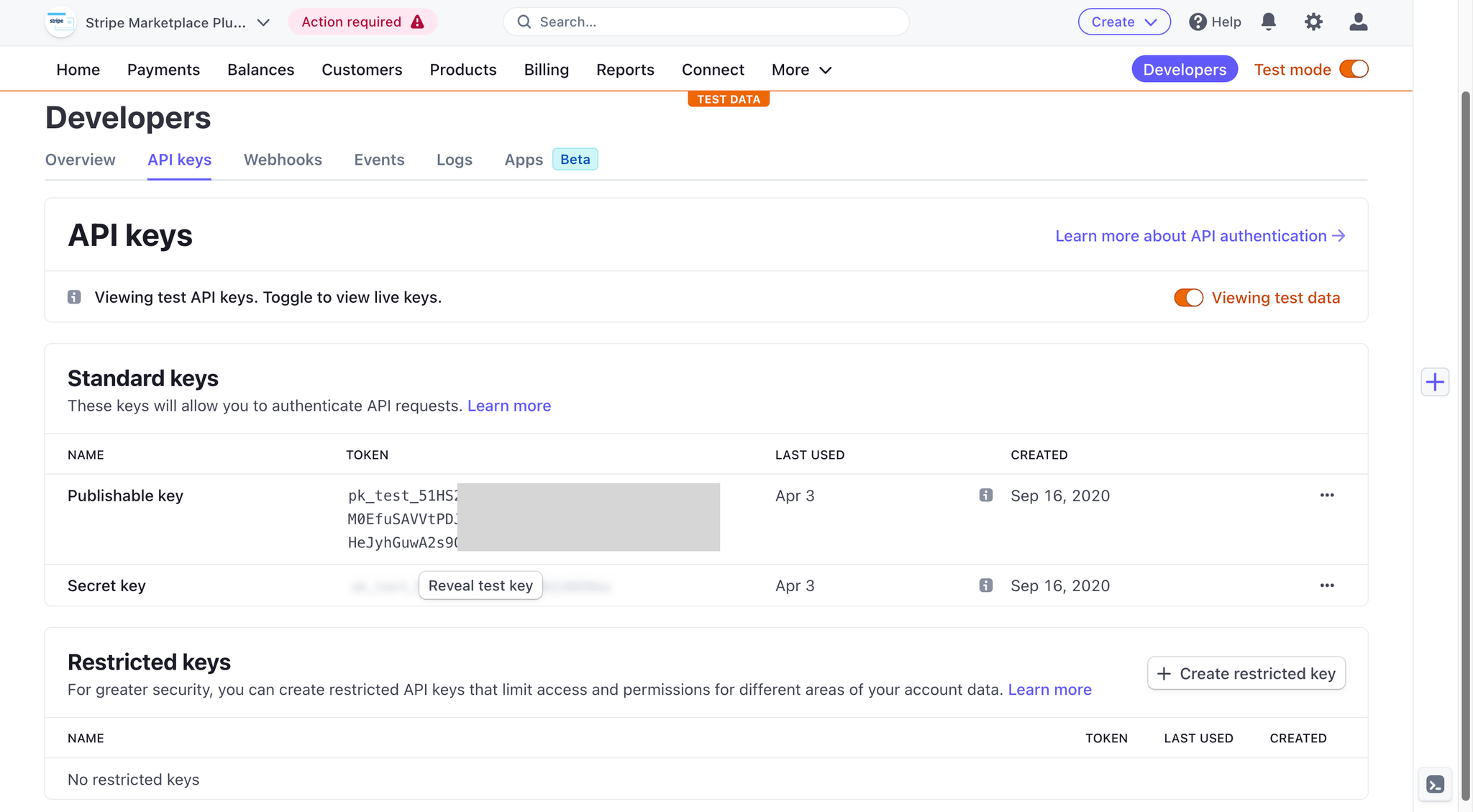
Task: Open Learn more about API authentication link
Action: click(1200, 236)
